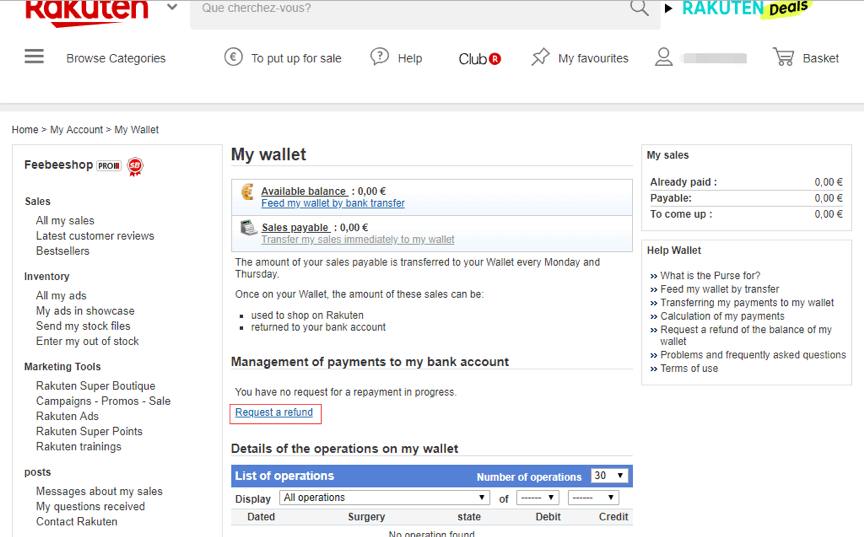Click the pin favourites icon
864x537 pixels.
[540, 57]
